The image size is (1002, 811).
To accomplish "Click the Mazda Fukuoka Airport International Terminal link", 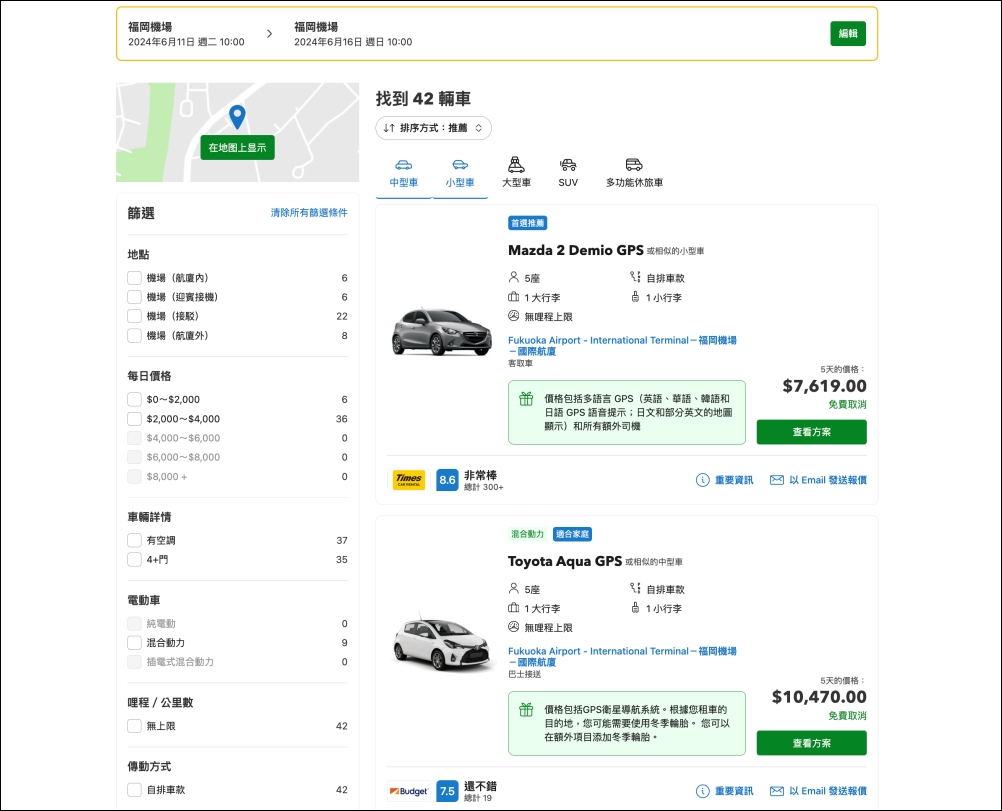I will (622, 346).
